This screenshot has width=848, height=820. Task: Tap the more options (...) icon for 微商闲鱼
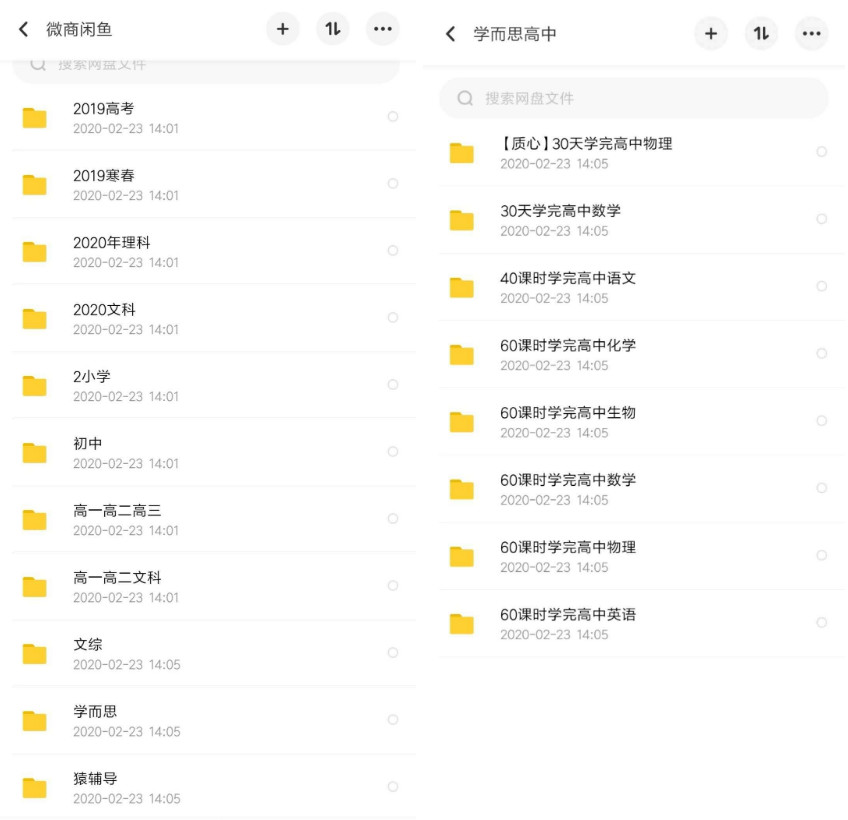(383, 29)
